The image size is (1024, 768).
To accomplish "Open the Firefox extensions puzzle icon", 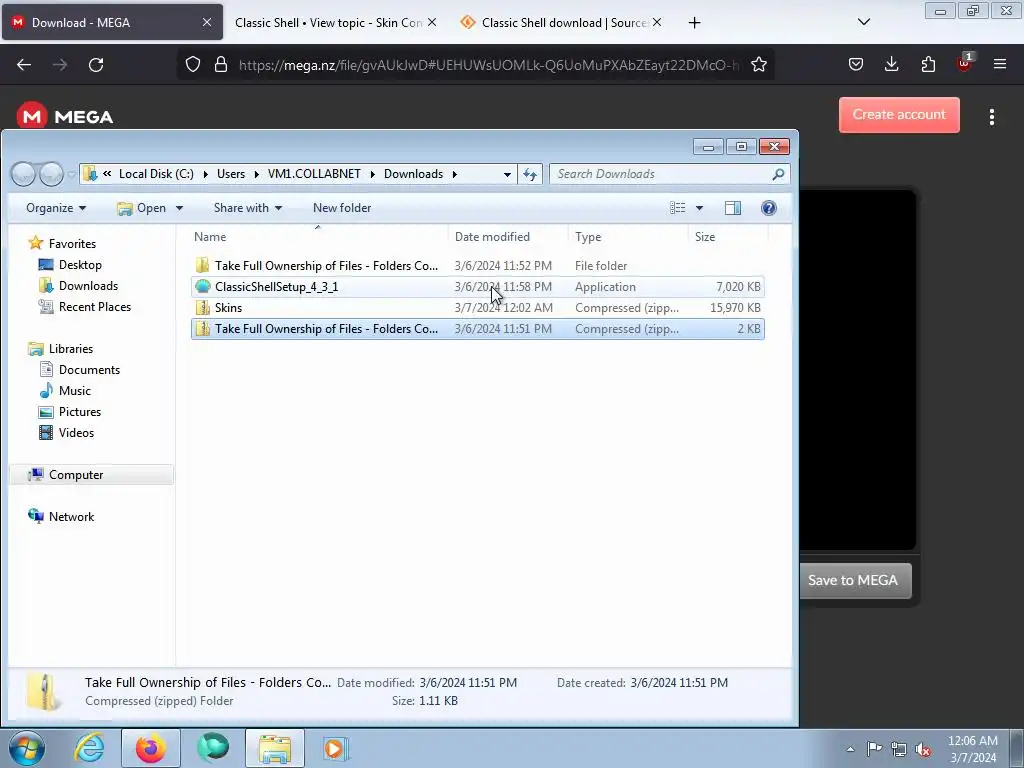I will (x=928, y=64).
